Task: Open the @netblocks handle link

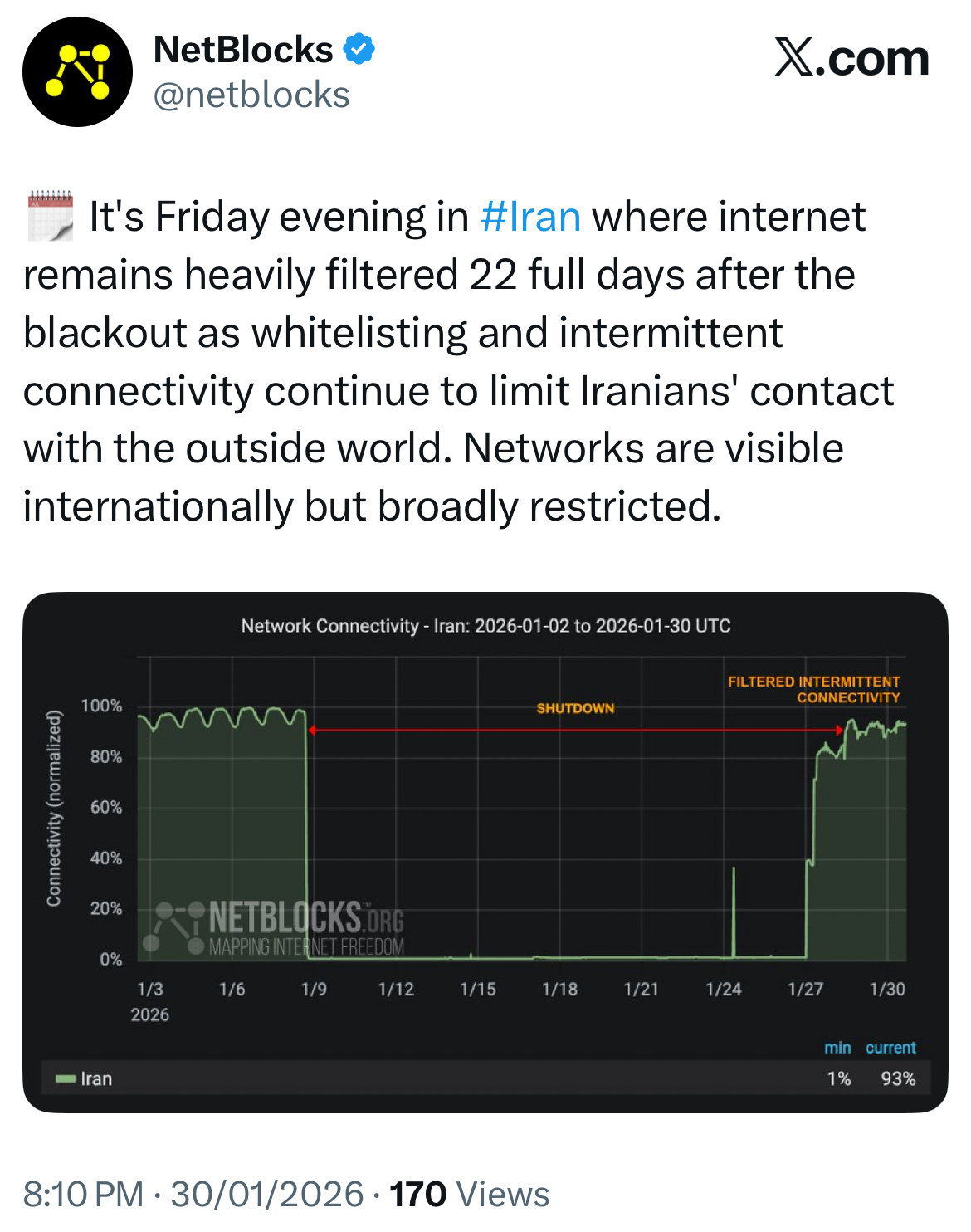Action: (251, 95)
